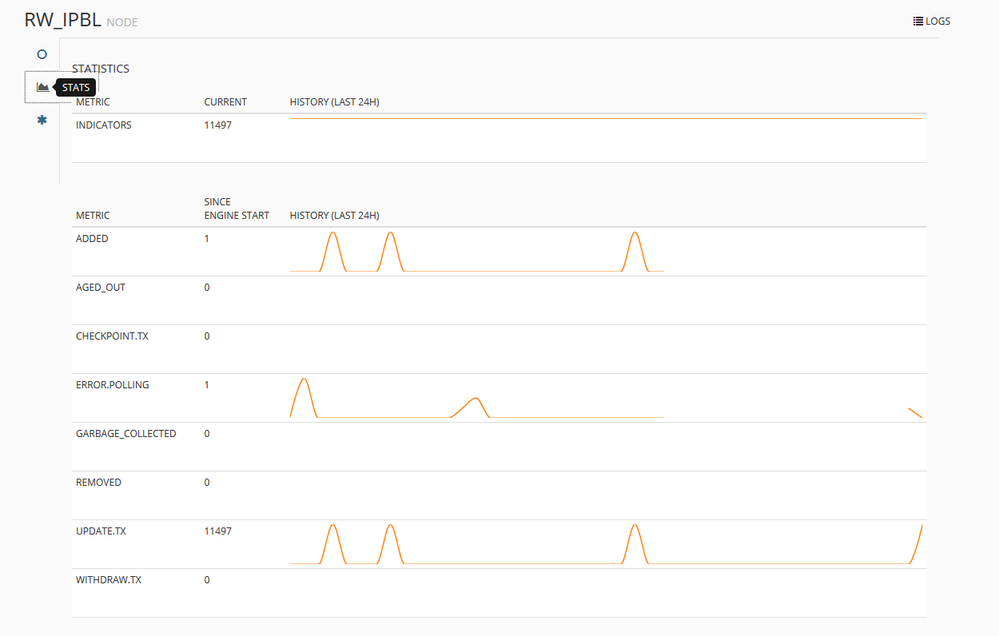Screen dimensions: 999x636
Task: Click the STATISTICS section heading
Action: click(x=102, y=69)
